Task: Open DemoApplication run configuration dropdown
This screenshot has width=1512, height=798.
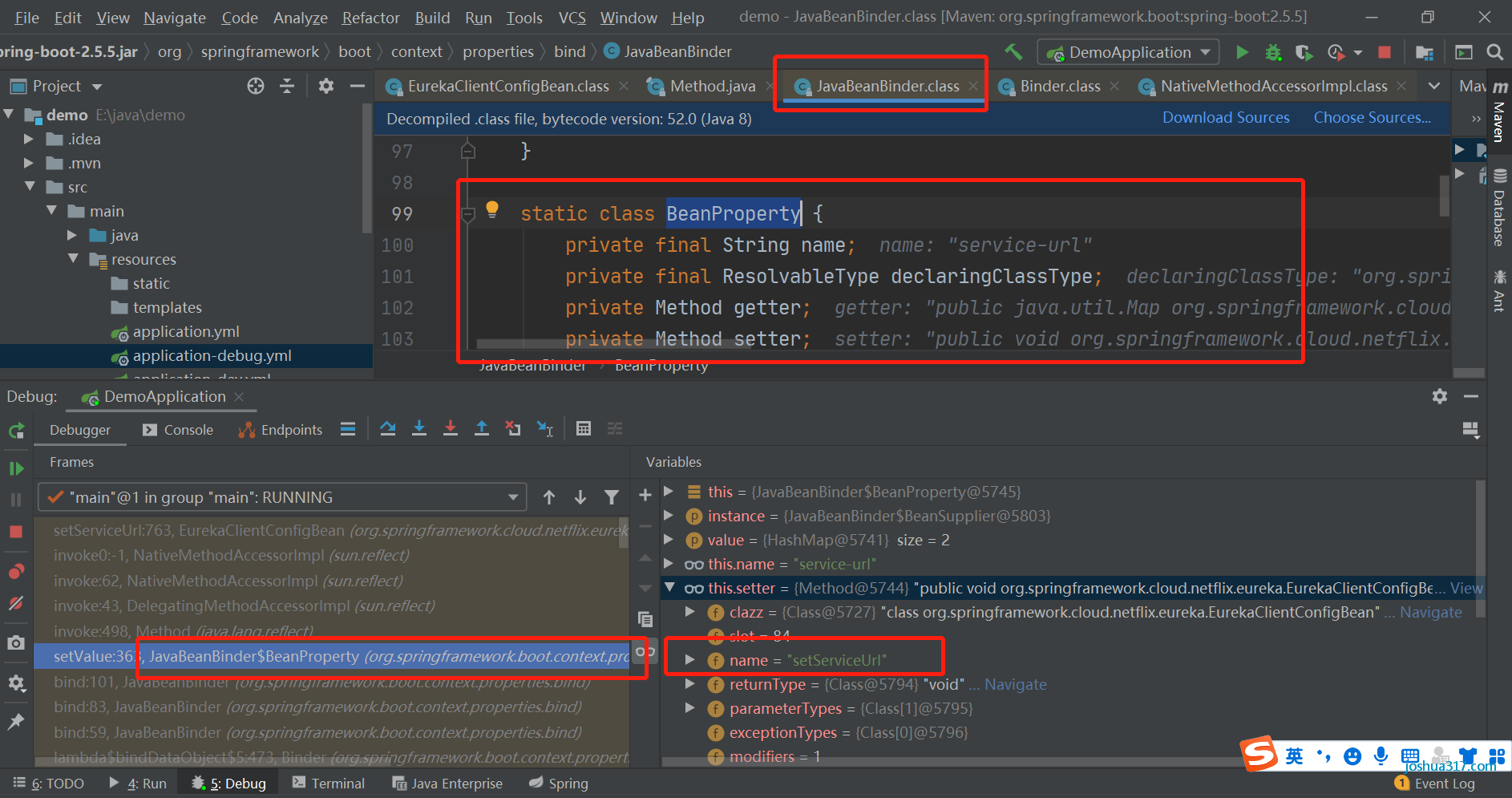Action: point(1129,52)
